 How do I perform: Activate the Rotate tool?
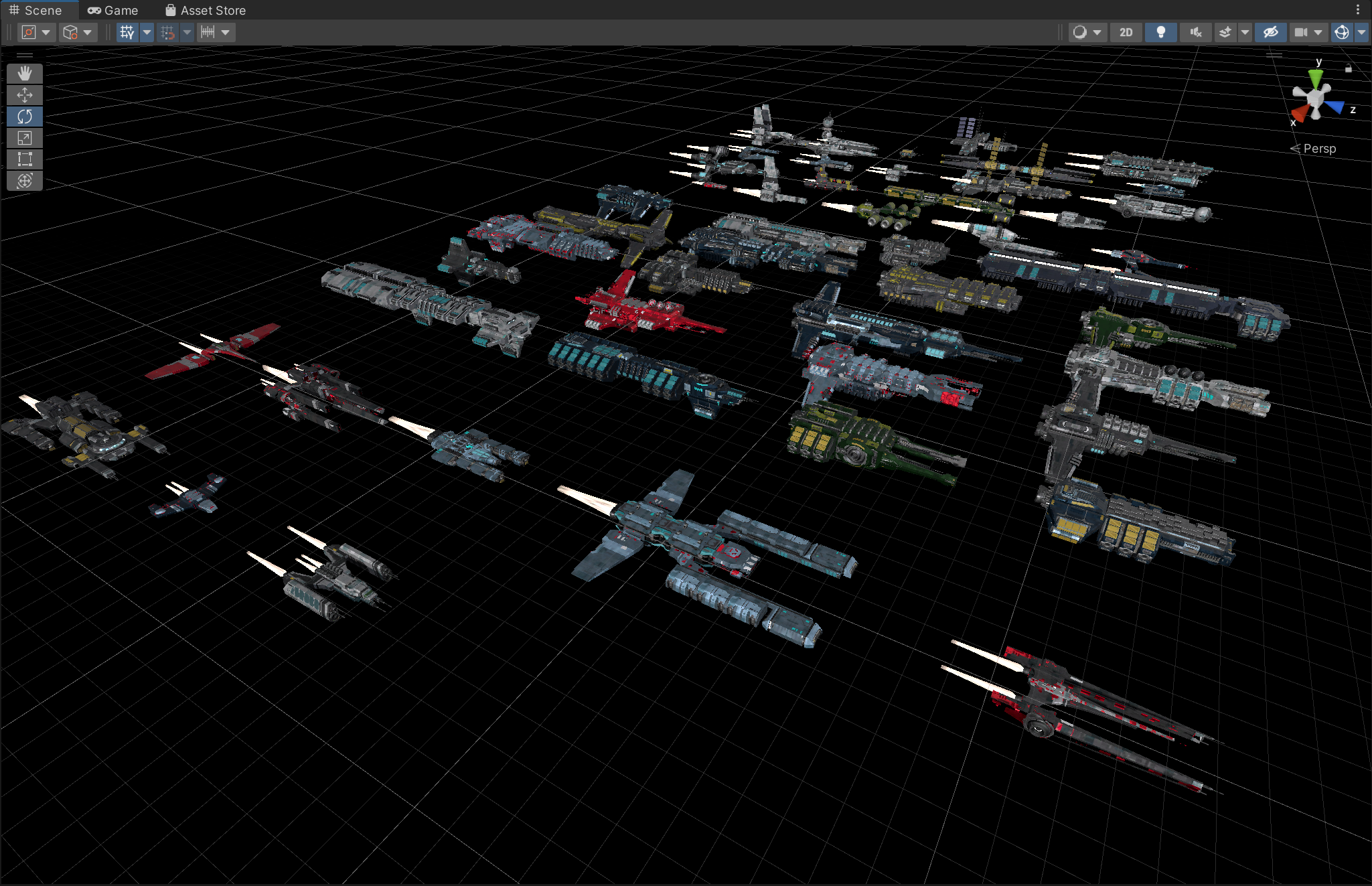coord(25,117)
